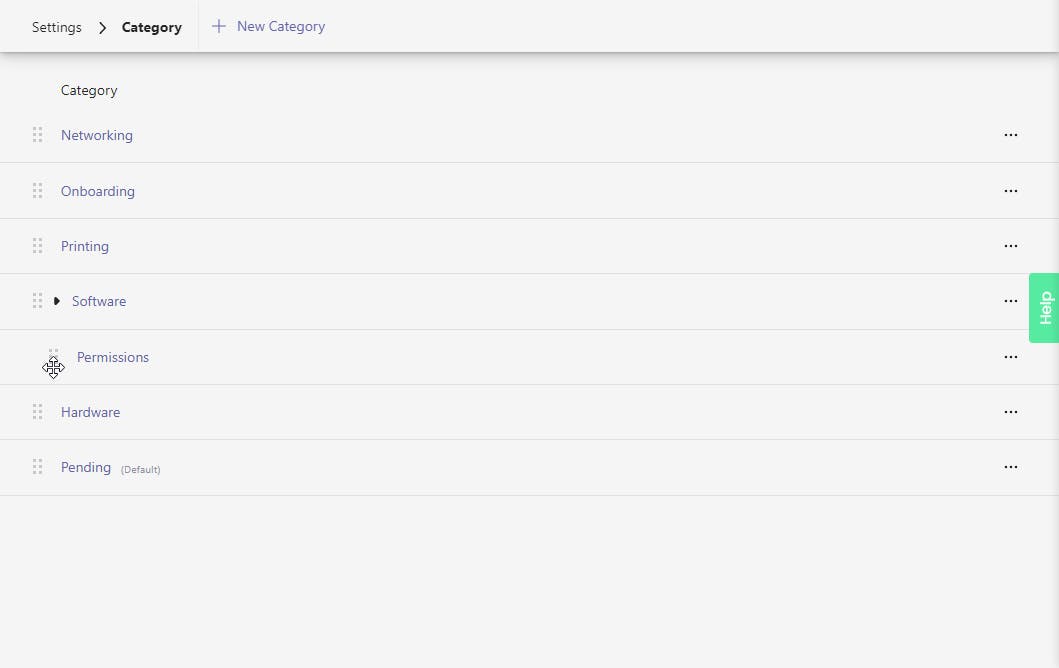This screenshot has height=668, width=1059.
Task: Click the drag handle beside Pending
Action: pos(37,467)
